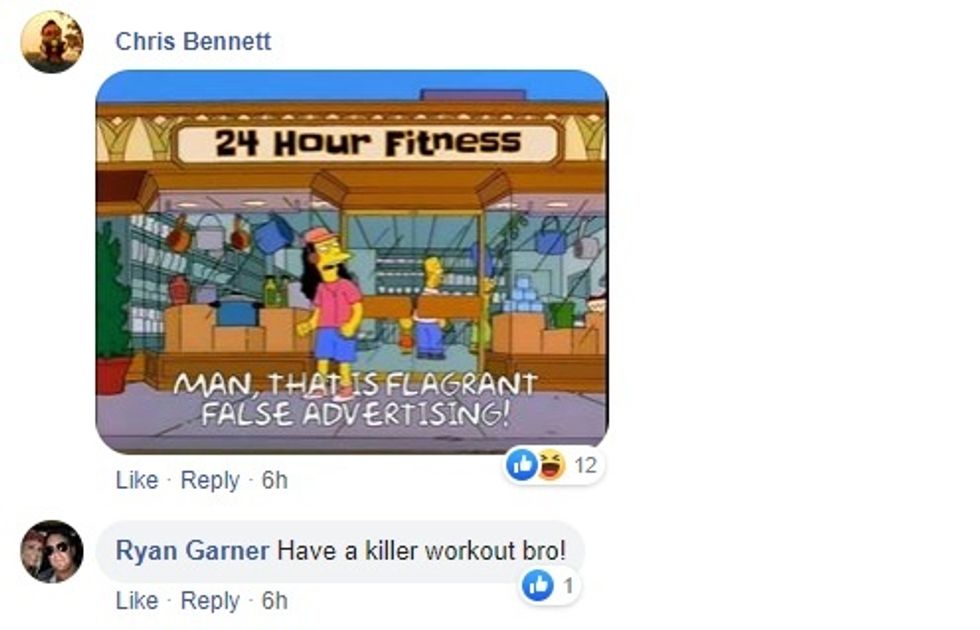Click the 24 Hour Fitness sign in meme

(368, 143)
